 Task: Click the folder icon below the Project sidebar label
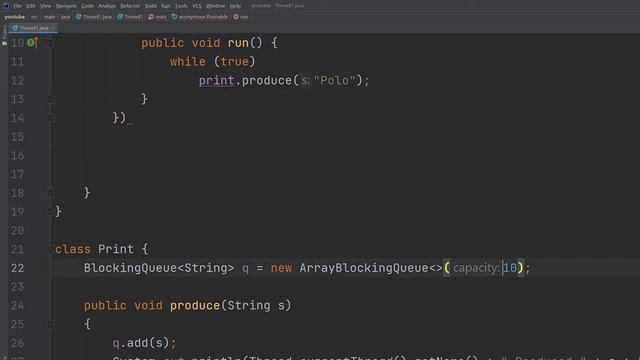[x=4, y=43]
